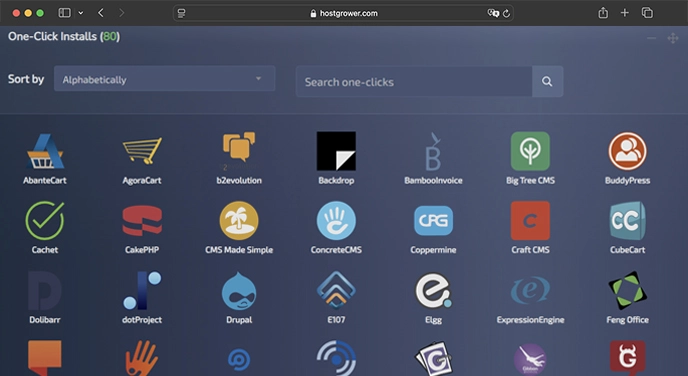Screen dimensions: 688x376
Task: Select the Craft CMS icon
Action: coord(530,221)
